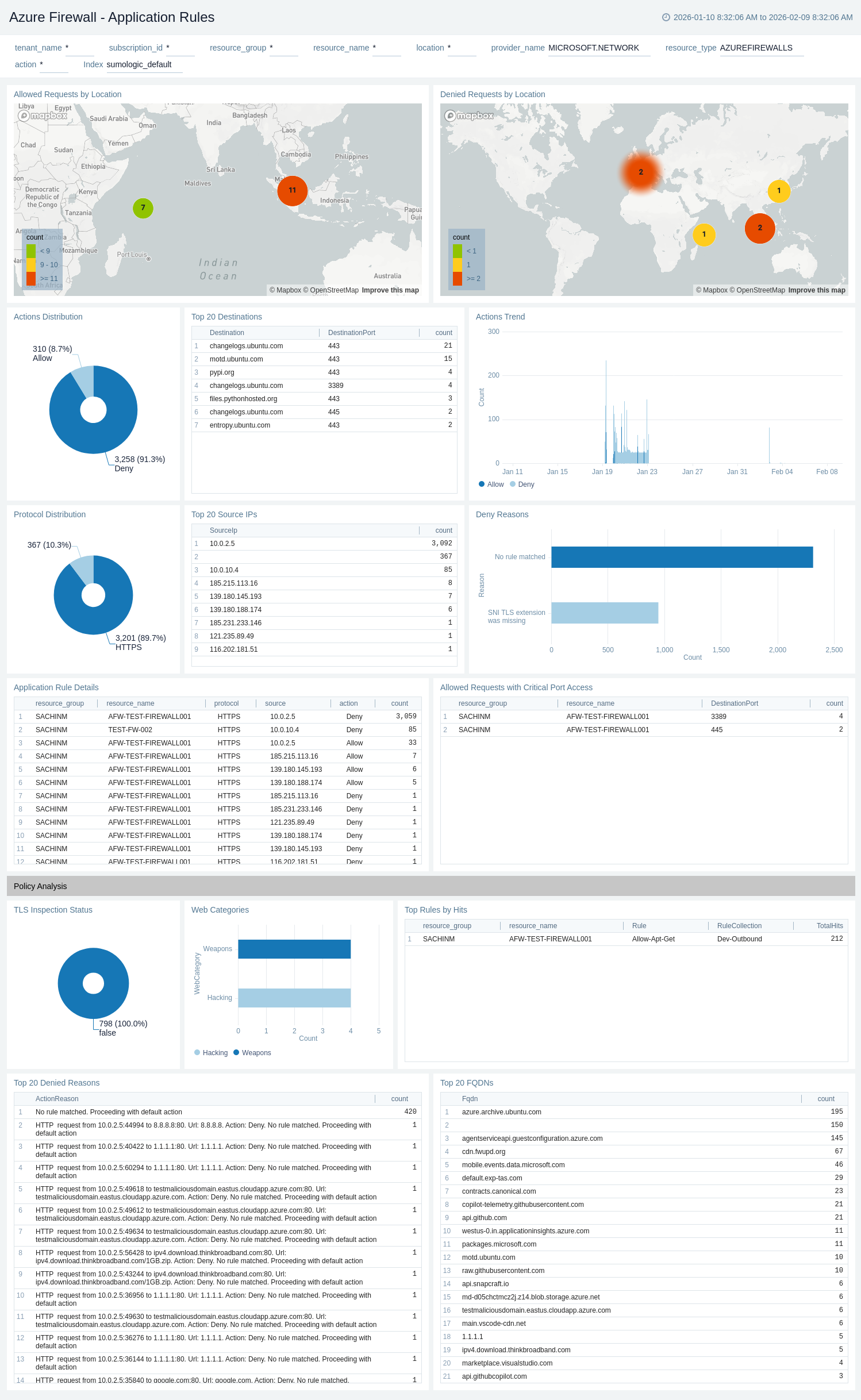Image resolution: width=861 pixels, height=1400 pixels.
Task: Click Improve this map link on Denied map
Action: click(x=816, y=290)
